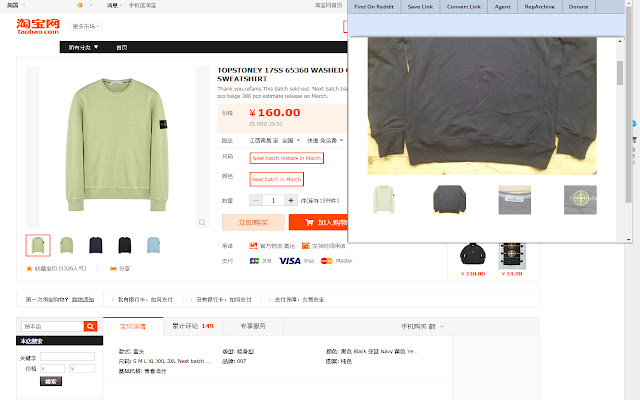
Task: Click the orange search button in shop search
Action: (x=90, y=326)
